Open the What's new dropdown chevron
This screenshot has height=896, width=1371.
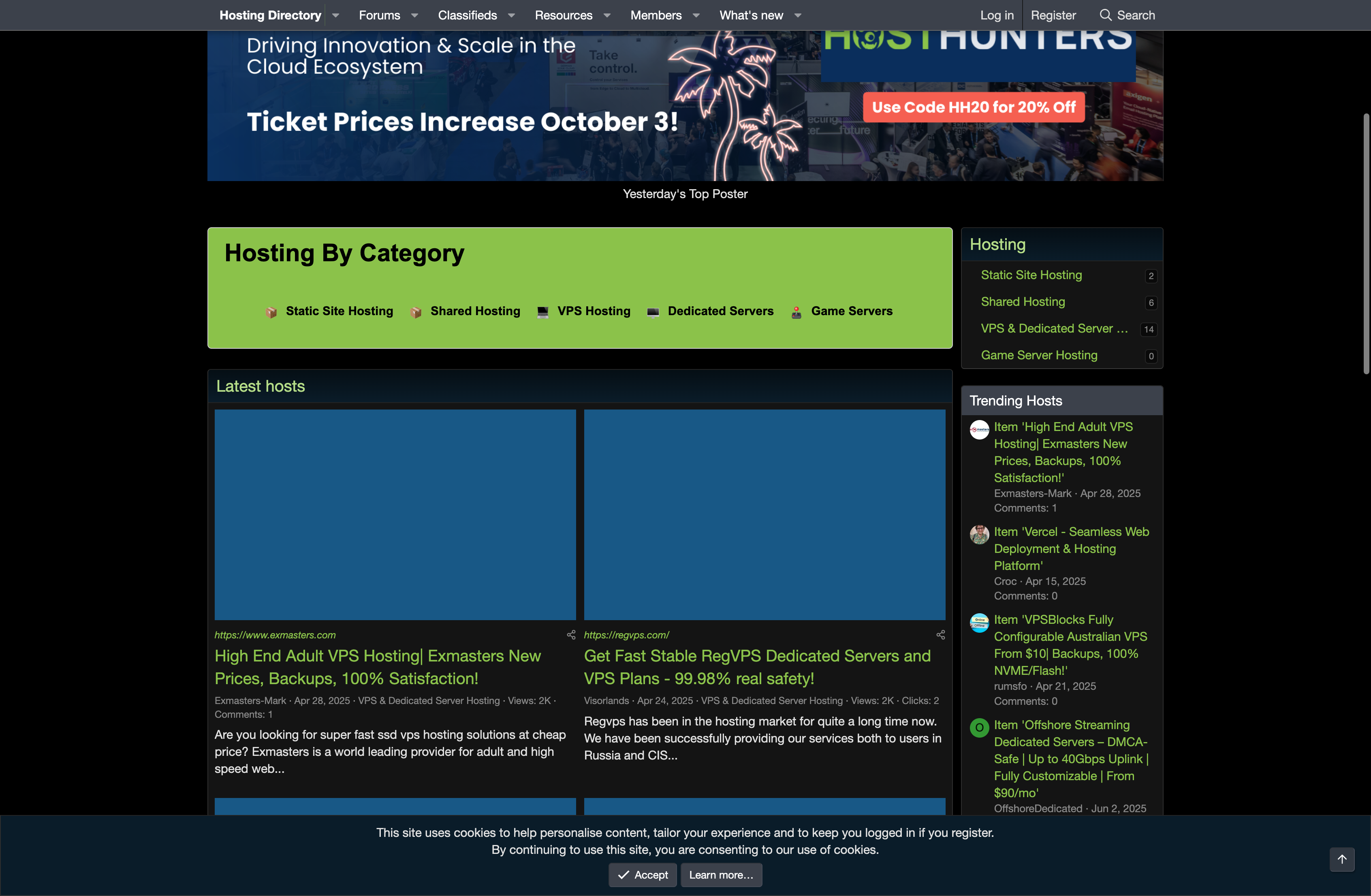pos(798,15)
